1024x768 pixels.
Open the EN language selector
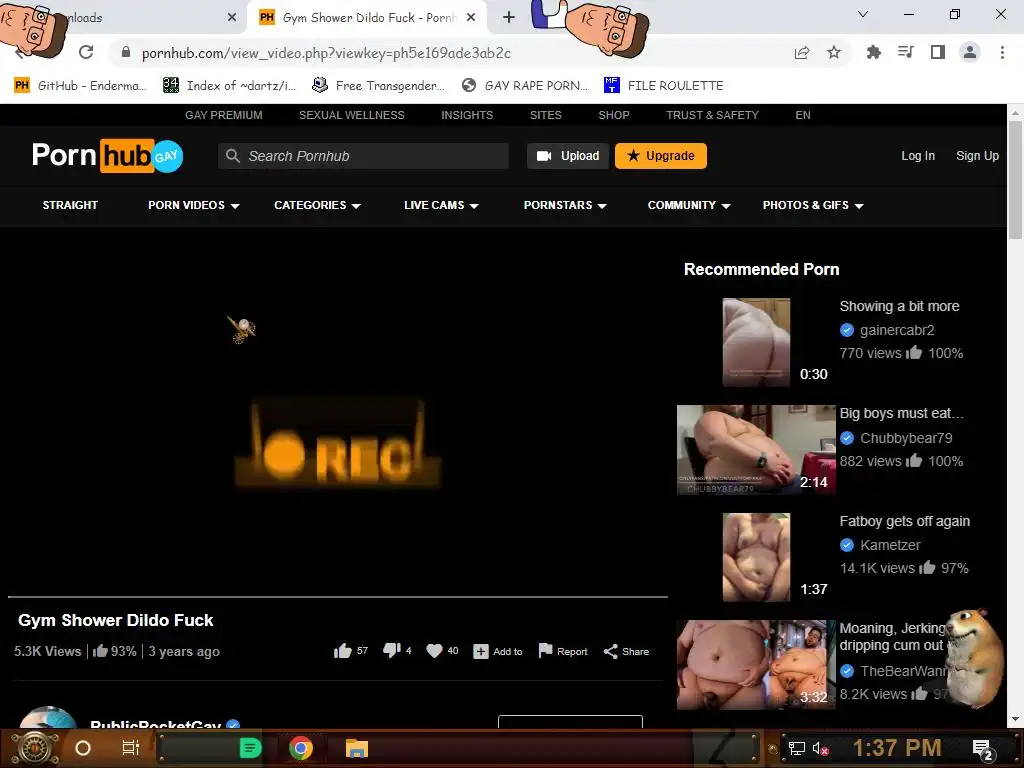click(x=803, y=115)
